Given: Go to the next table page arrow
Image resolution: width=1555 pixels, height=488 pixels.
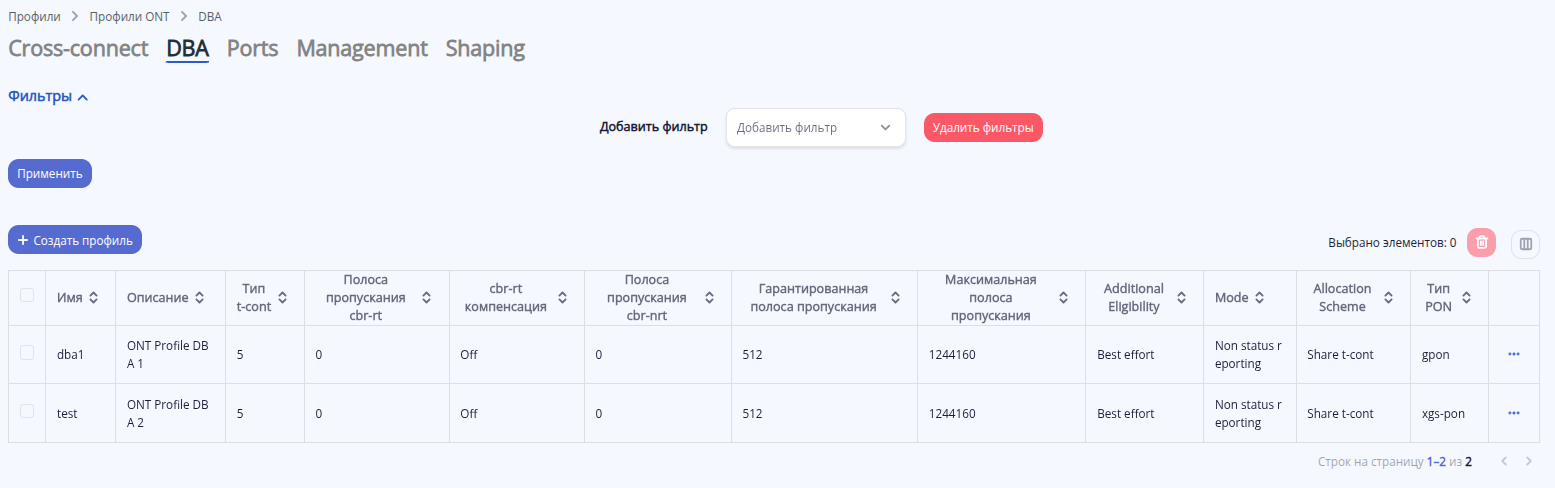Looking at the screenshot, I should coord(1528,461).
